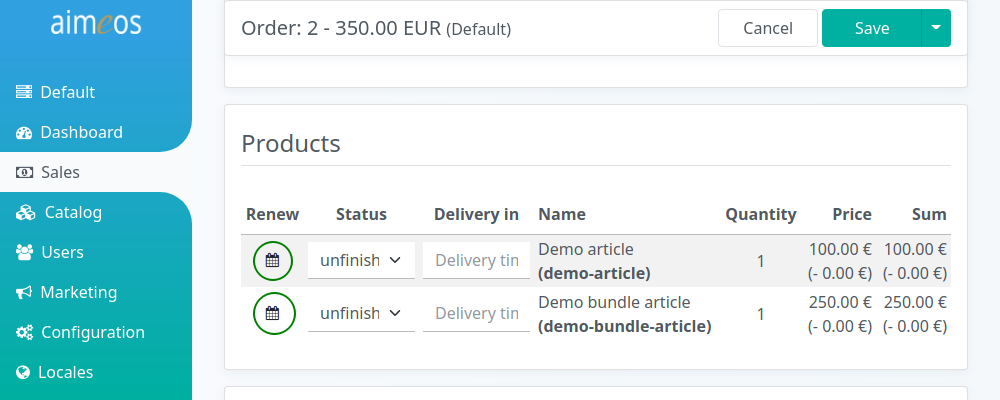Click Delivery time field for Demo bundle article

click(x=476, y=313)
